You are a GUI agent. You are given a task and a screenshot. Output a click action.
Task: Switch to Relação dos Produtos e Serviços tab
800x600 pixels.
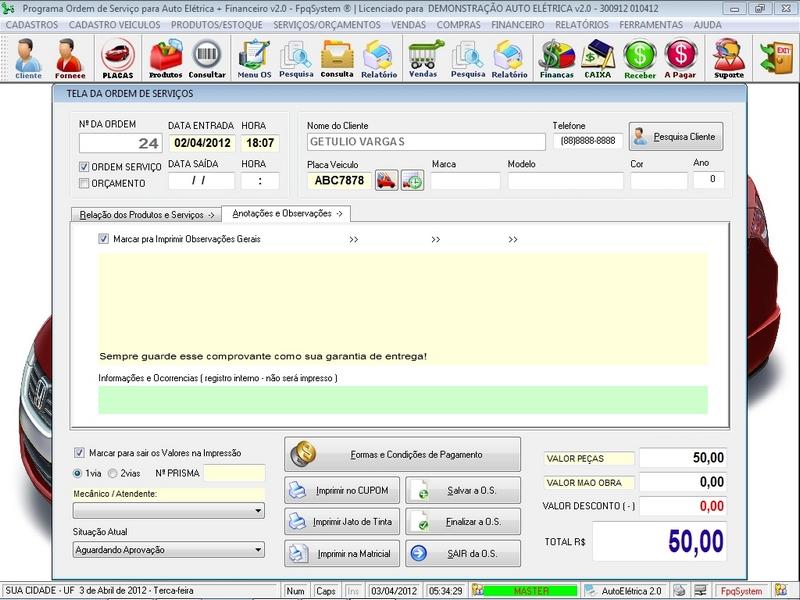(146, 215)
